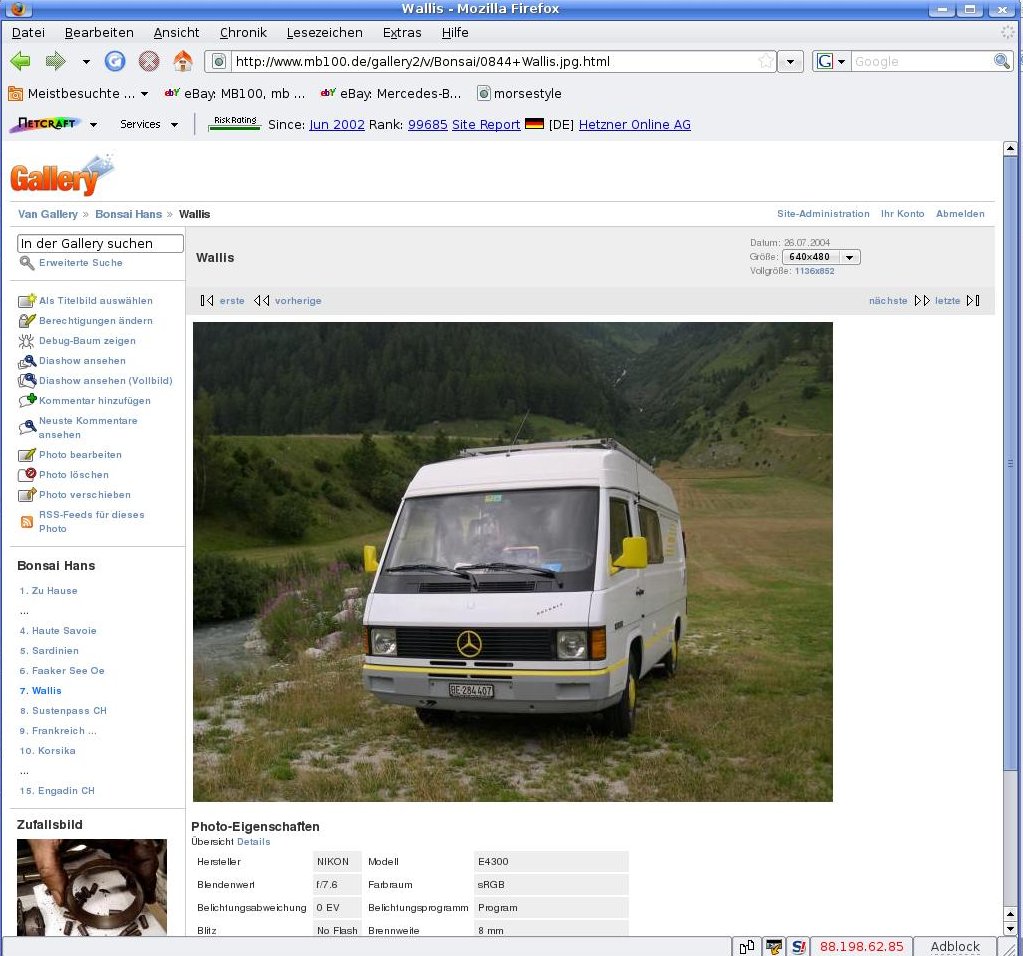Click the stop loading icon

click(x=149, y=61)
